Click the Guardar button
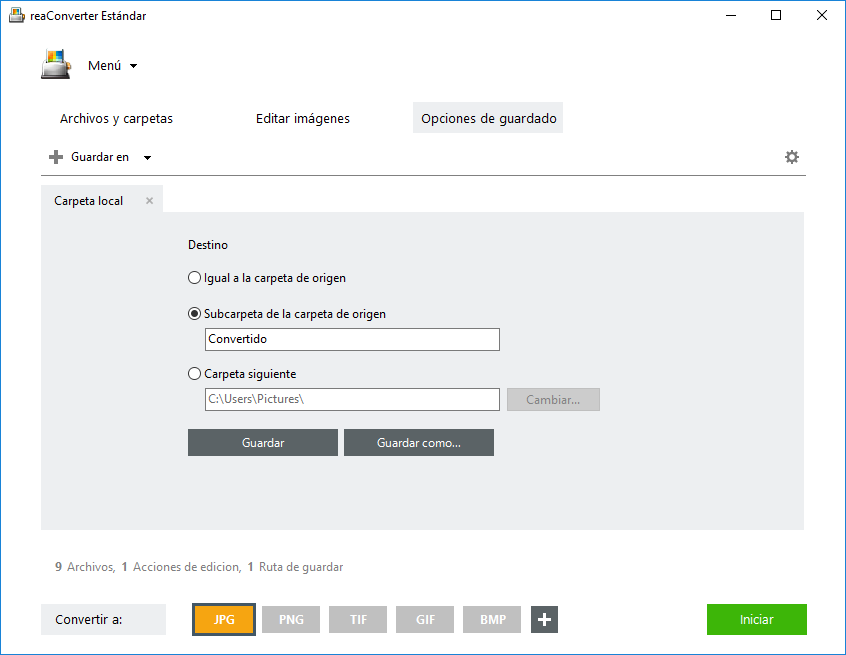The width and height of the screenshot is (846, 655). coord(263,442)
